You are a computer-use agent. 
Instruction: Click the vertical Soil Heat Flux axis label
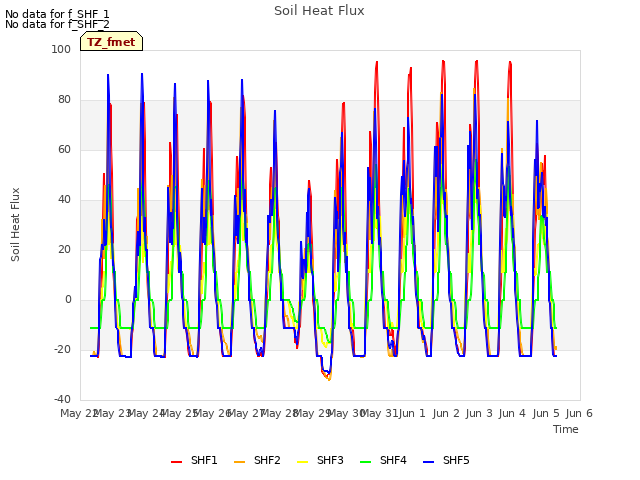click(x=15, y=224)
